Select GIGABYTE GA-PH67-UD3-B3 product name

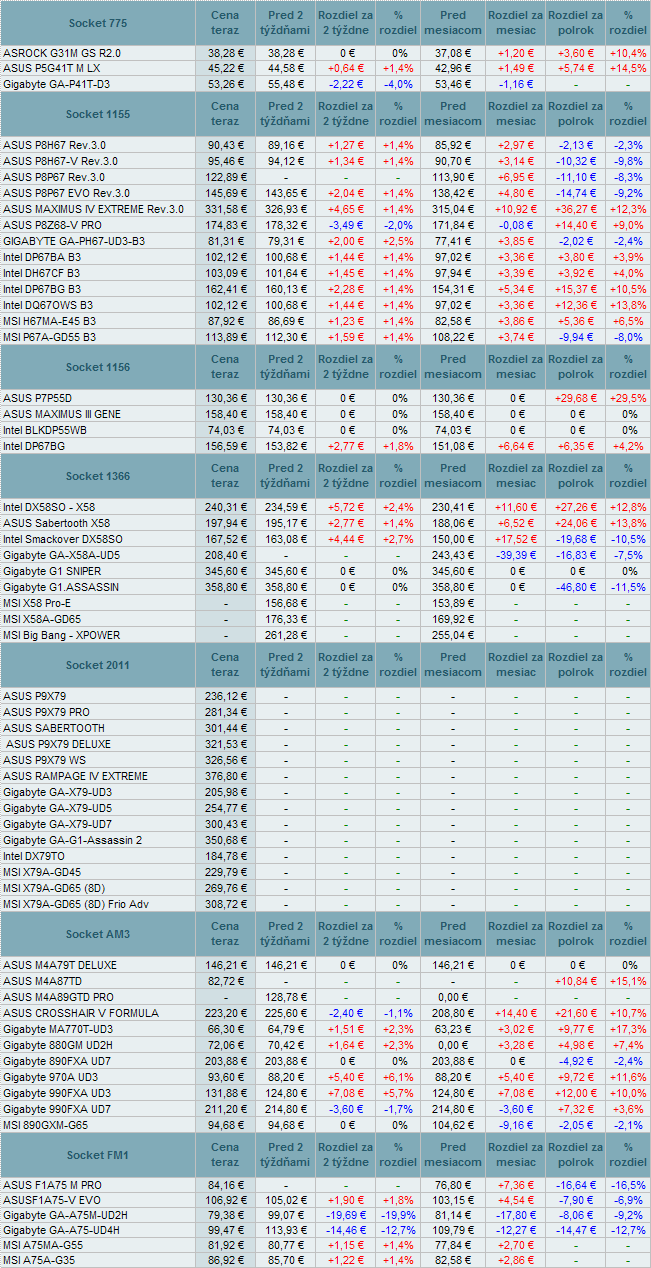pos(74,241)
